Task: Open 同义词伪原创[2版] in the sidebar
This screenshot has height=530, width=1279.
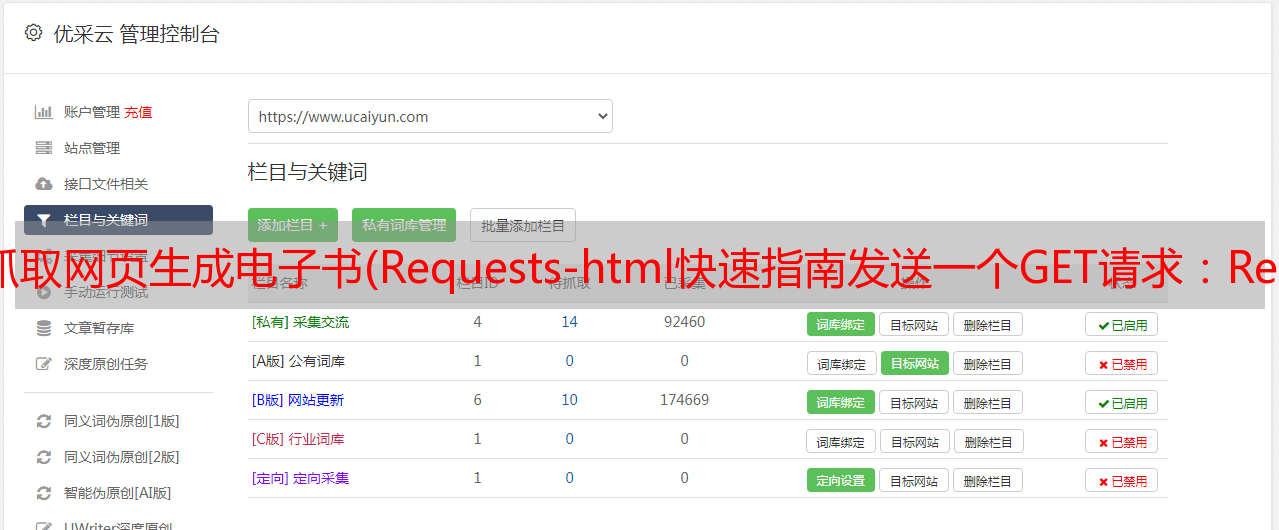Action: pyautogui.click(x=122, y=457)
